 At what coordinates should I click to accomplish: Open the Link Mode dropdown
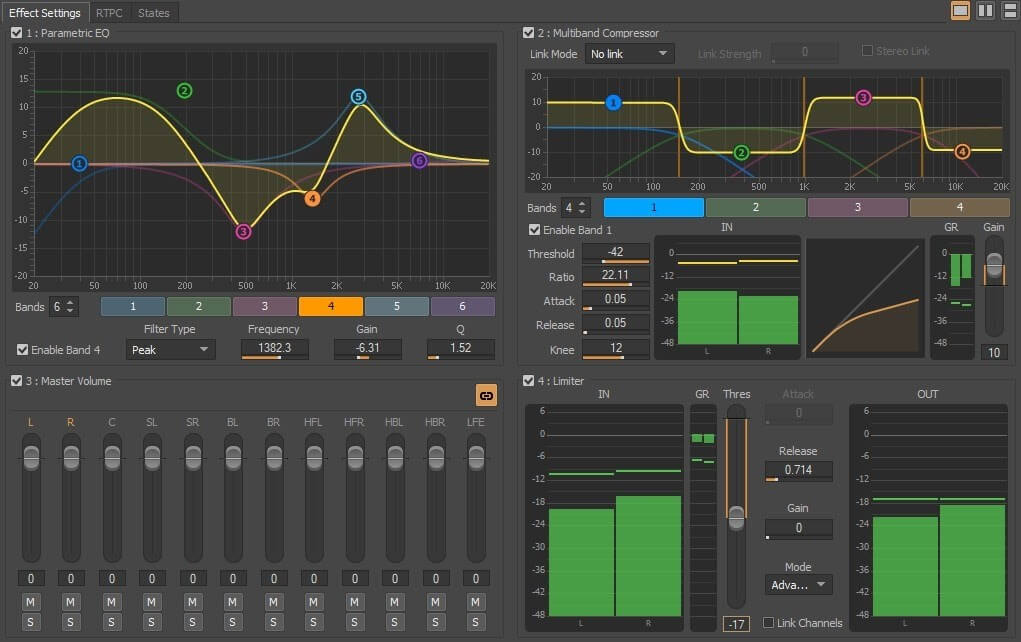pyautogui.click(x=630, y=53)
